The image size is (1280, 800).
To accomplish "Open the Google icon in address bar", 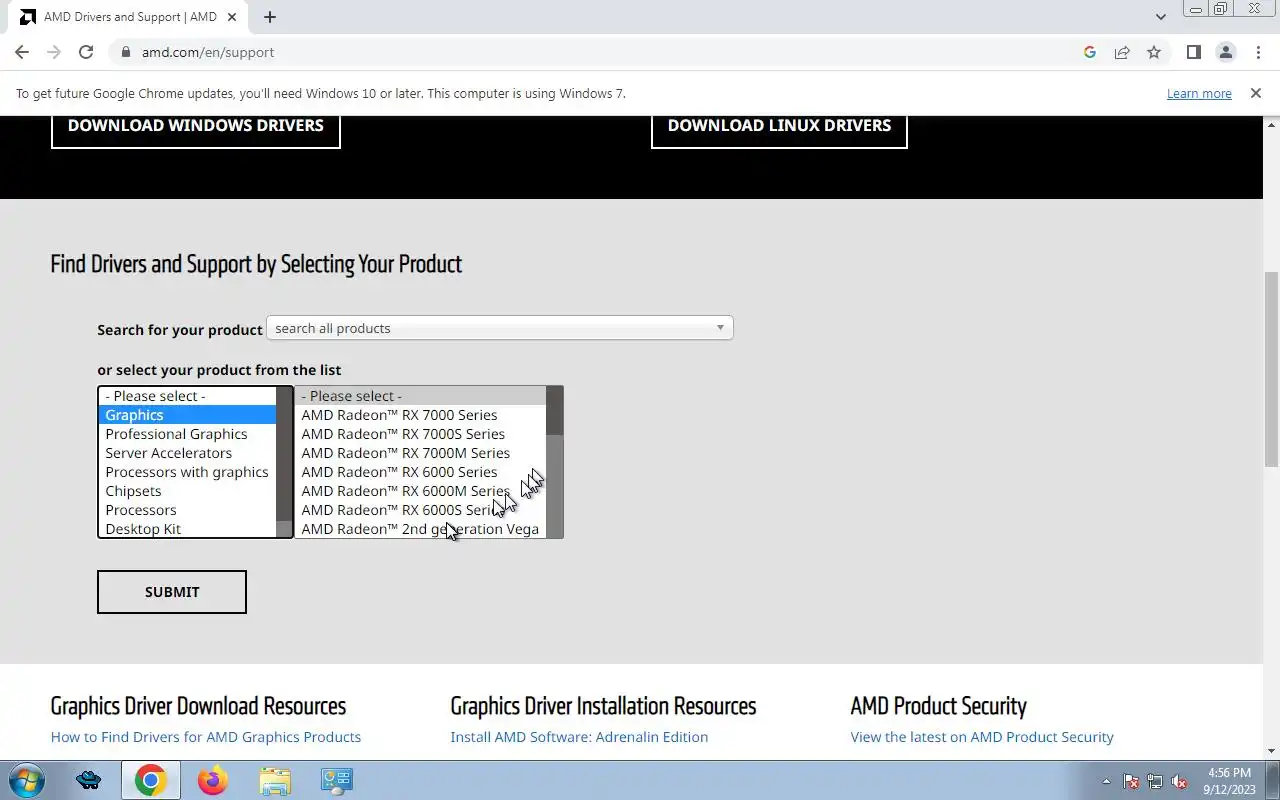I will coord(1090,52).
